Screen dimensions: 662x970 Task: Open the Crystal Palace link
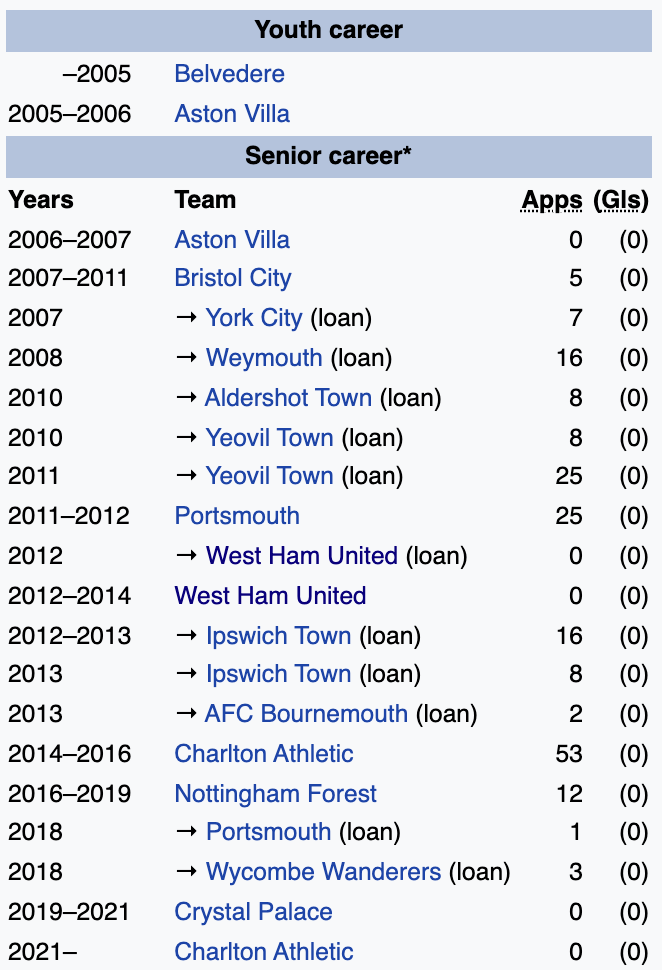pyautogui.click(x=253, y=912)
